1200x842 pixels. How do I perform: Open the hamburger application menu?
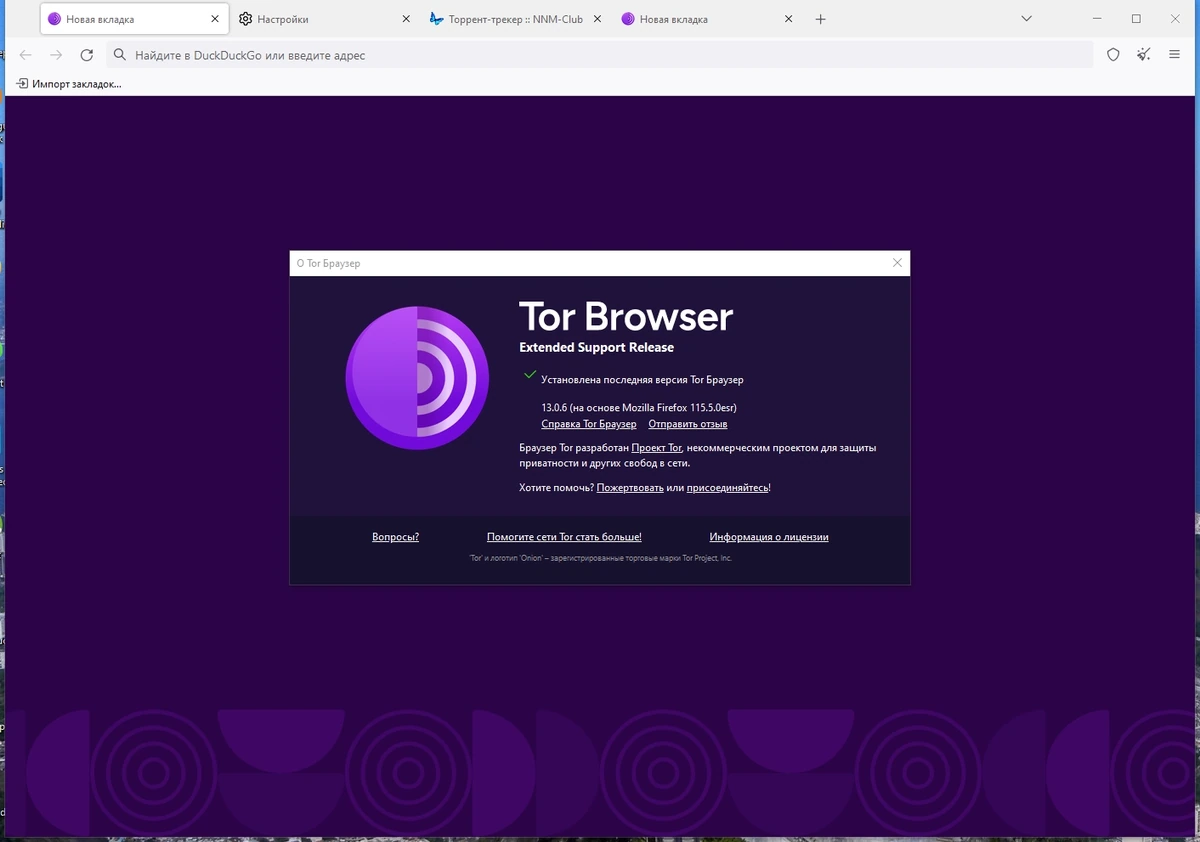click(x=1175, y=55)
